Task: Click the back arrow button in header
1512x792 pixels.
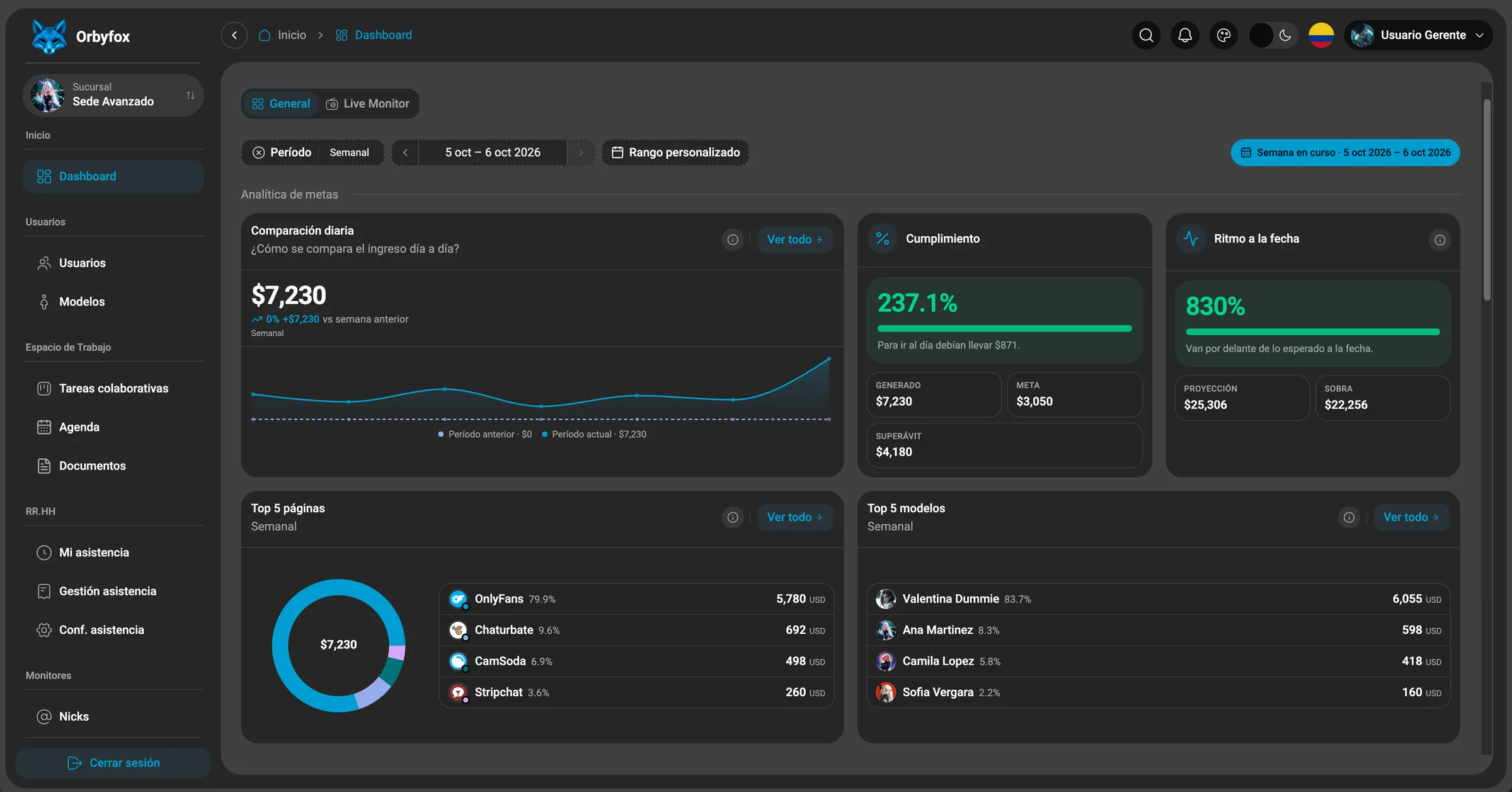Action: 234,35
